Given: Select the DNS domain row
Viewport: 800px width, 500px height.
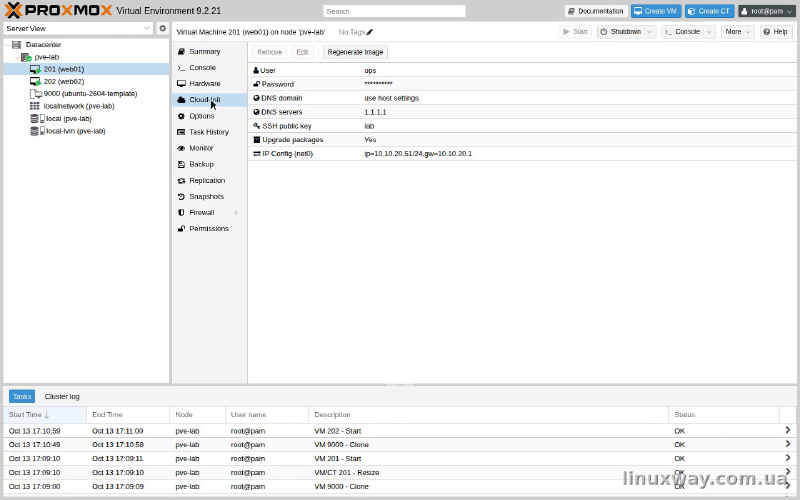Looking at the screenshot, I should 522,98.
